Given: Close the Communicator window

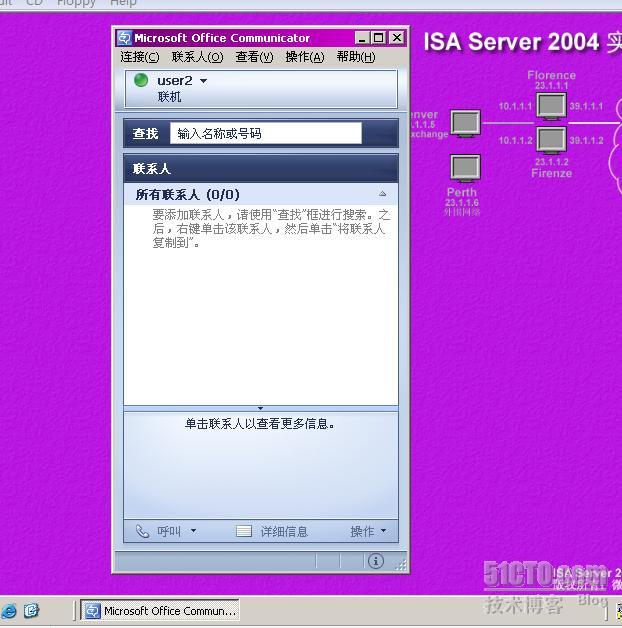Looking at the screenshot, I should (x=397, y=38).
